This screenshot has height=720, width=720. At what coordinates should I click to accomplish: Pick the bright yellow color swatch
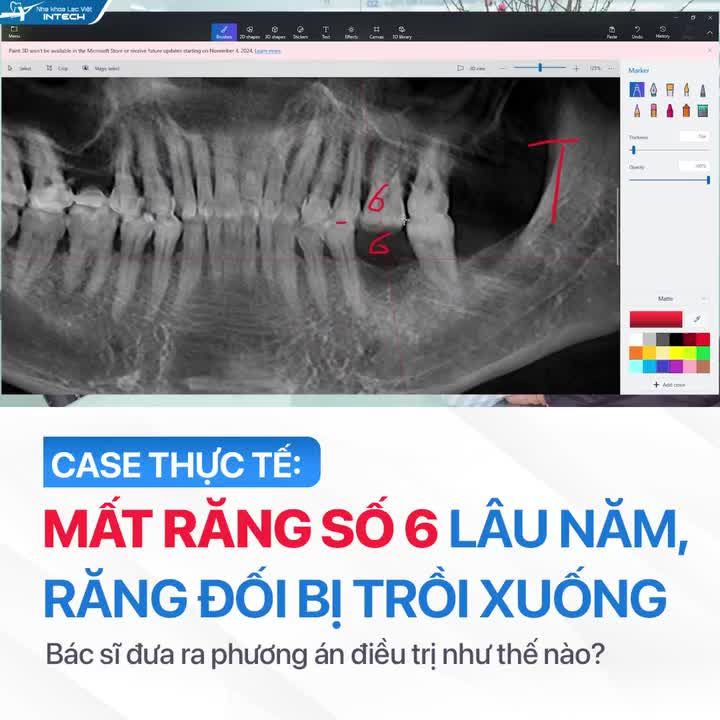(676, 353)
